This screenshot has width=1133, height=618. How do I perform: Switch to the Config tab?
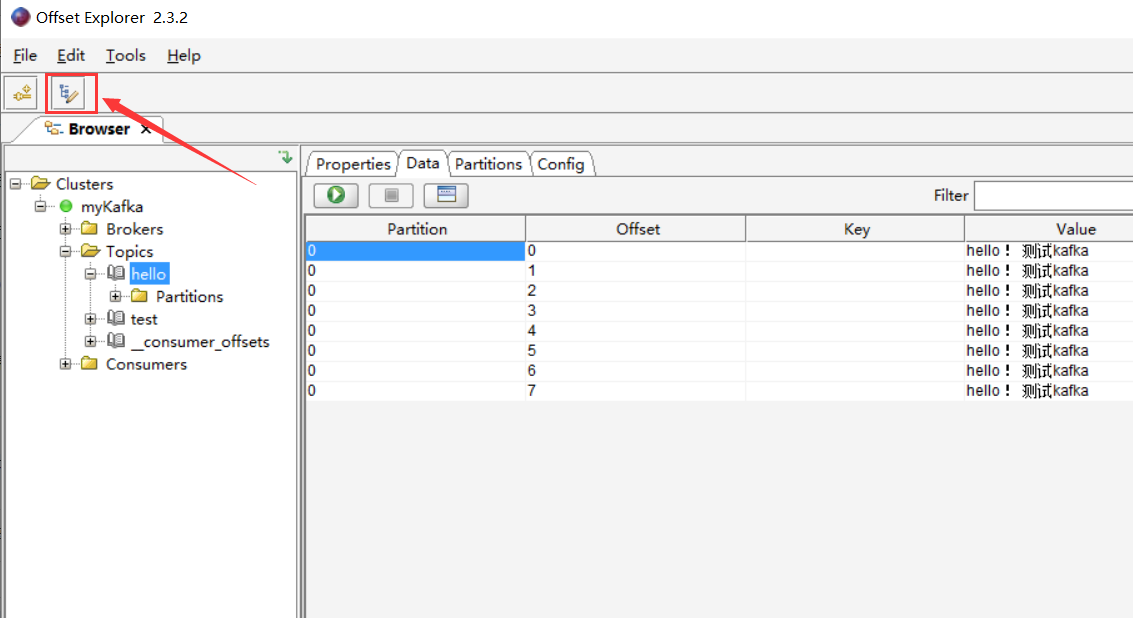561,164
